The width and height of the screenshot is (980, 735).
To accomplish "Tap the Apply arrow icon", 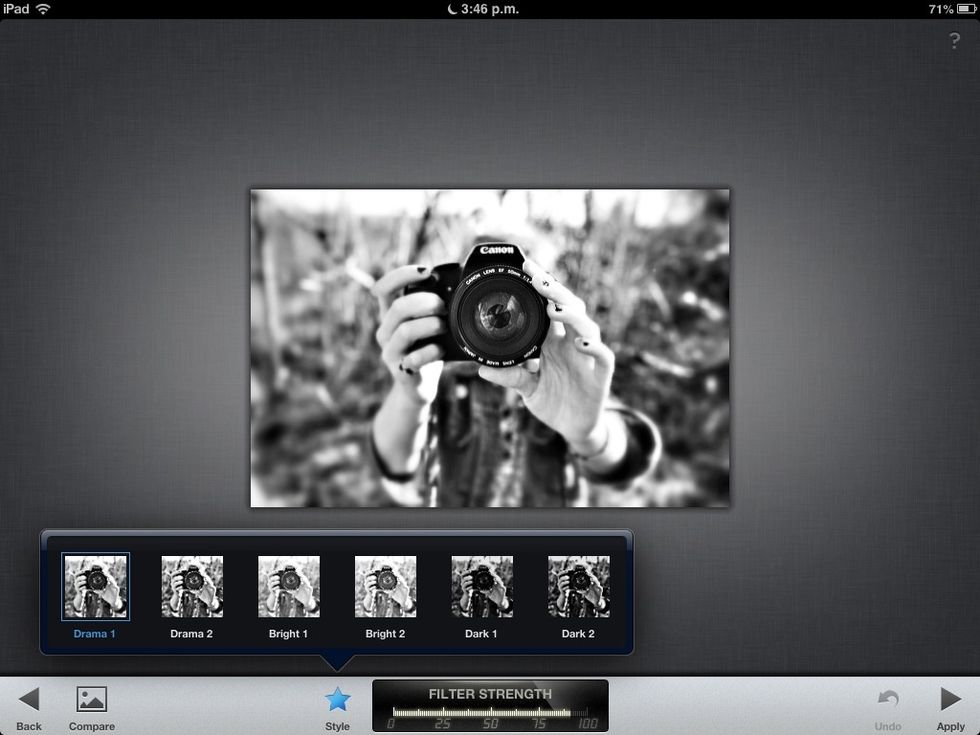I will [x=951, y=699].
